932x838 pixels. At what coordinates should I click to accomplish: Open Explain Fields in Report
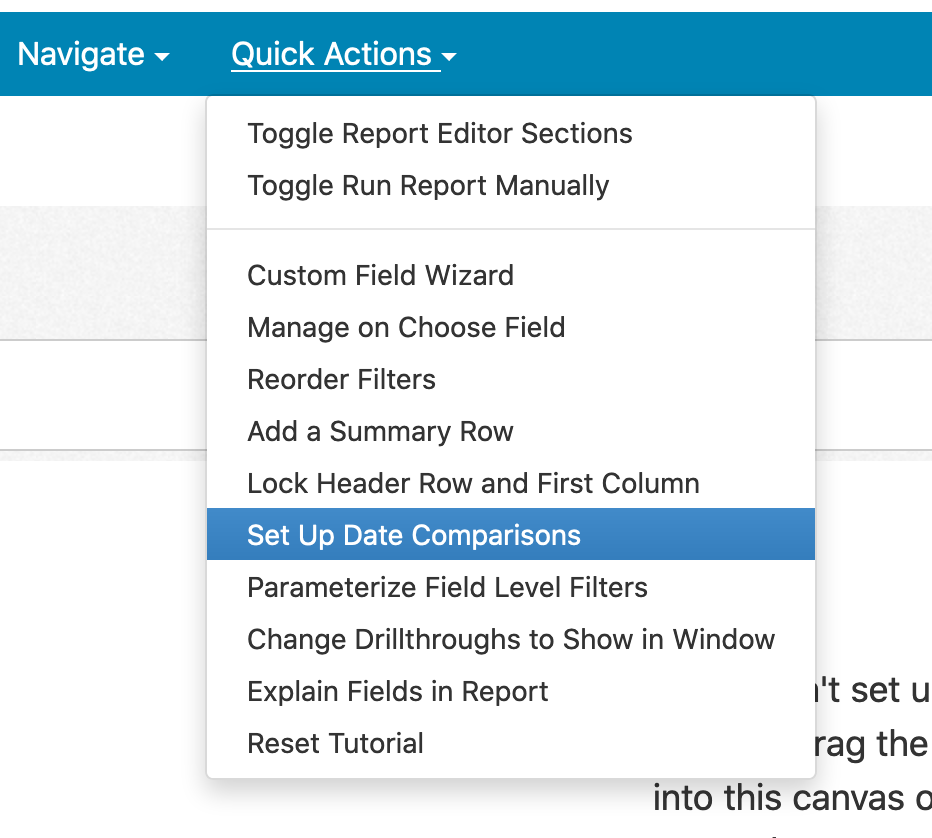397,692
